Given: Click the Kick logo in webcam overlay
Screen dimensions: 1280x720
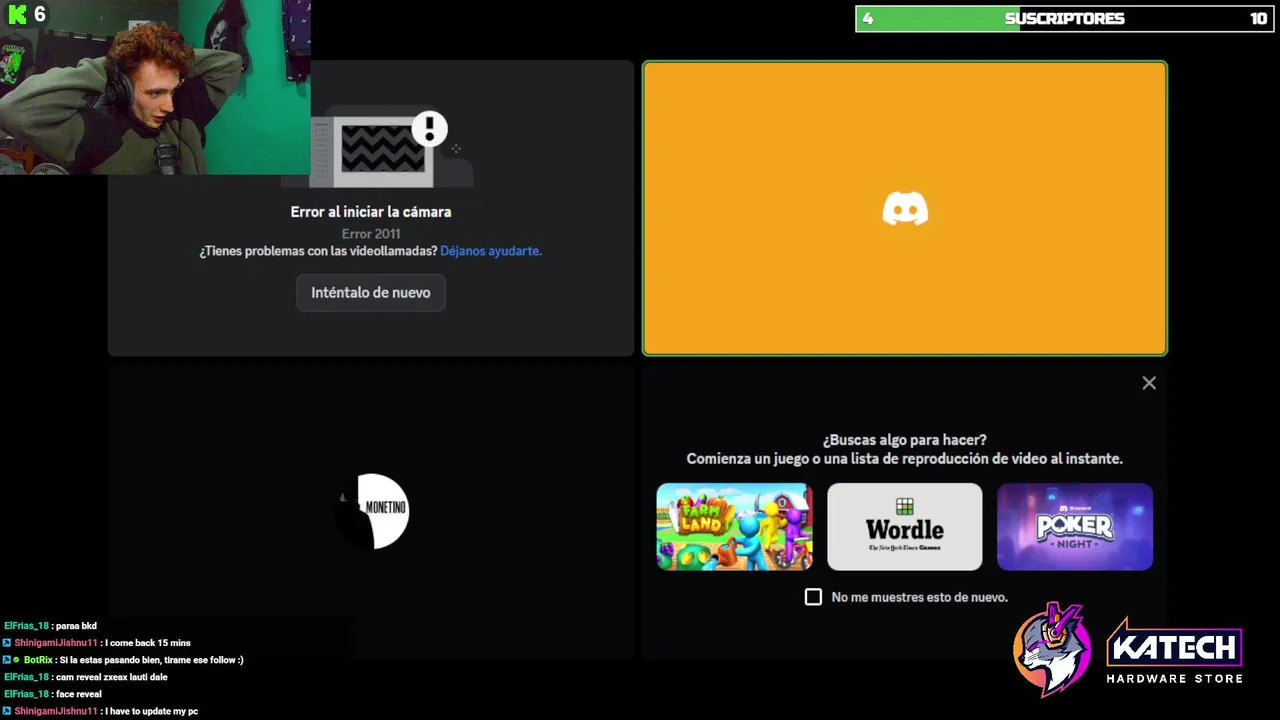Looking at the screenshot, I should pyautogui.click(x=17, y=14).
